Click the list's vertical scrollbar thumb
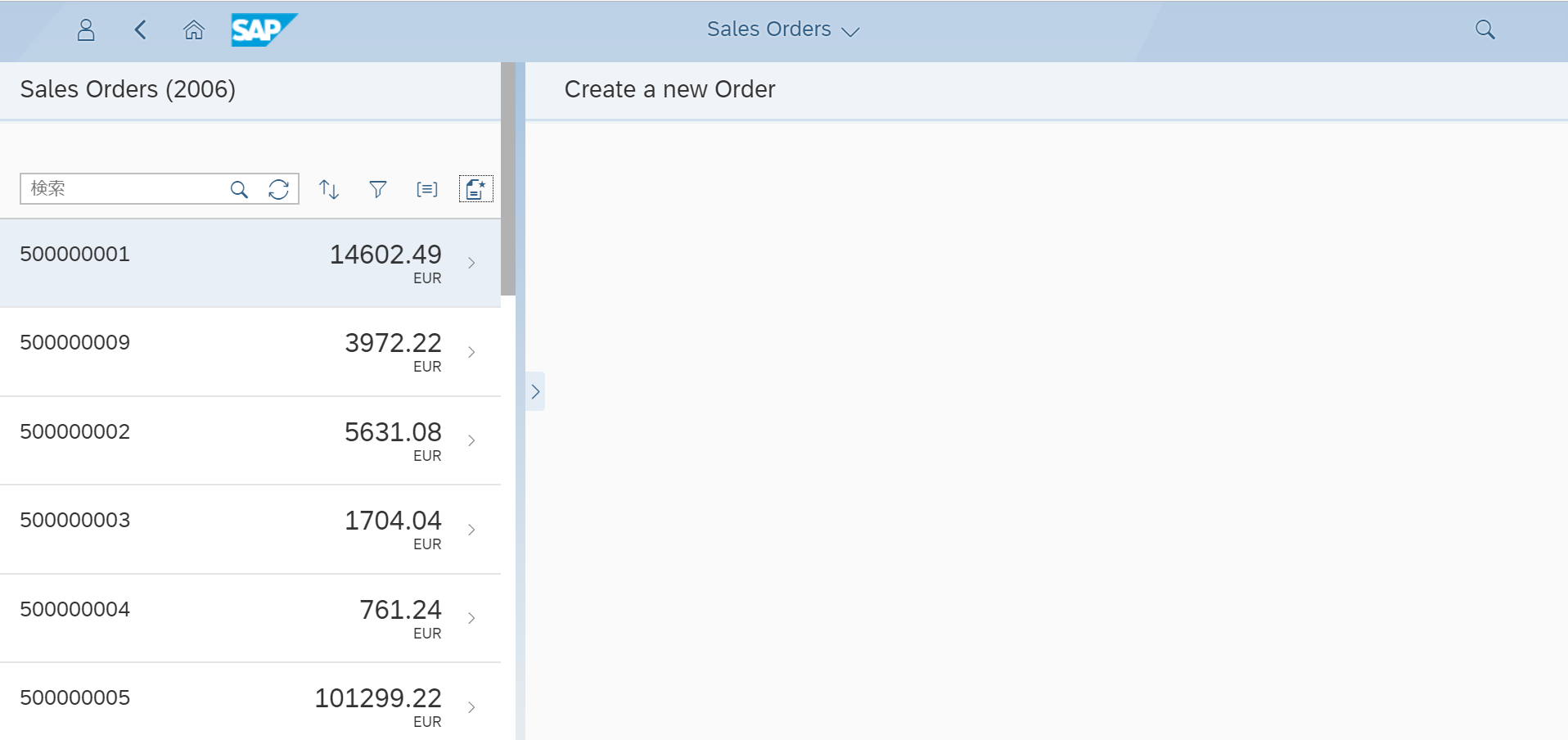This screenshot has height=740, width=1568. (508, 178)
